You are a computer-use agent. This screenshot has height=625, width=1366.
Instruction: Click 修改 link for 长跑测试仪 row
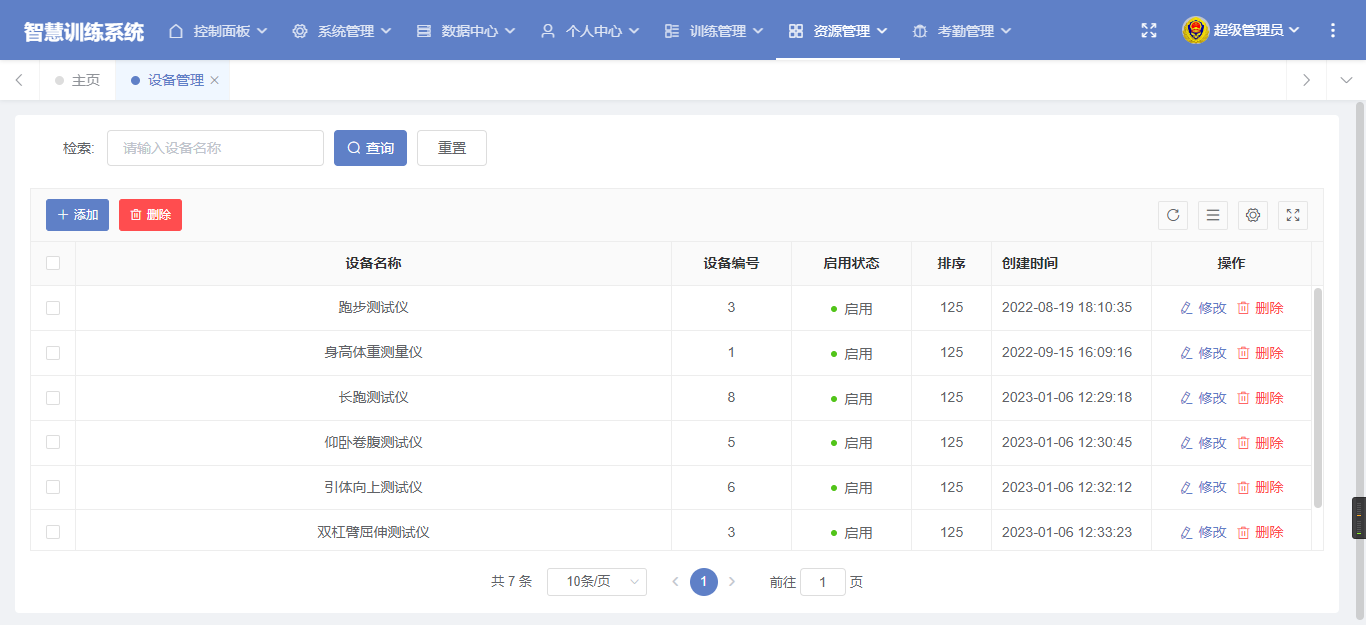[1203, 398]
